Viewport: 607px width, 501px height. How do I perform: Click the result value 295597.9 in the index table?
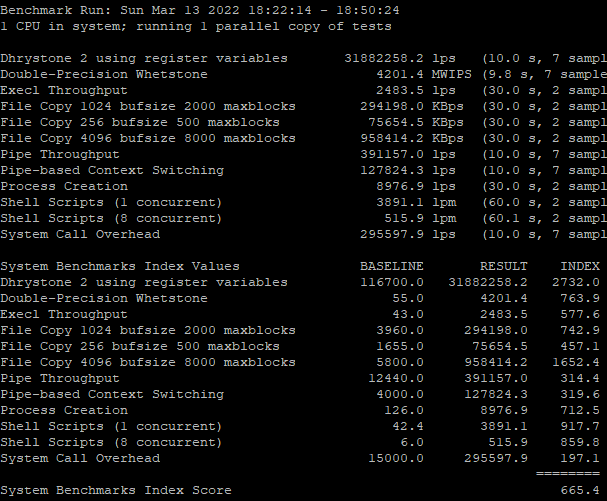point(496,458)
